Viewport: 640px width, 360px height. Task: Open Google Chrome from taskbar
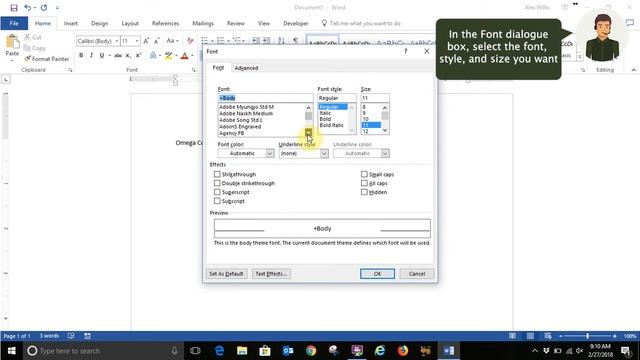click(311, 351)
